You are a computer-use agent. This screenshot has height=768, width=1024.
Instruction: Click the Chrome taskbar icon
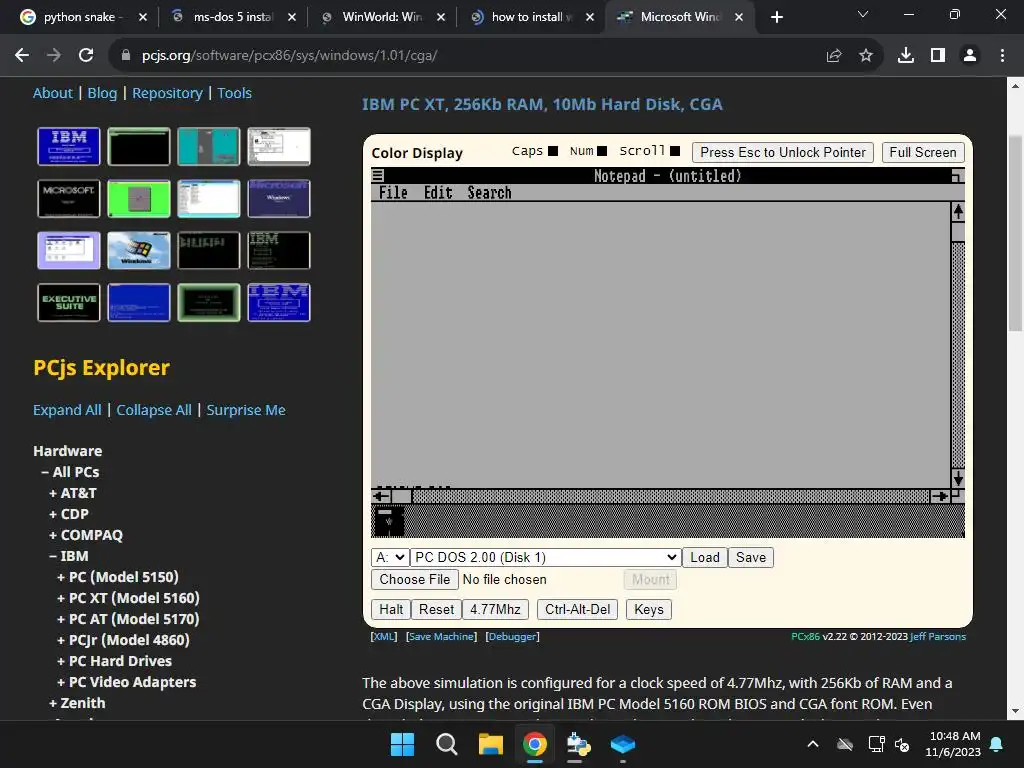click(535, 744)
